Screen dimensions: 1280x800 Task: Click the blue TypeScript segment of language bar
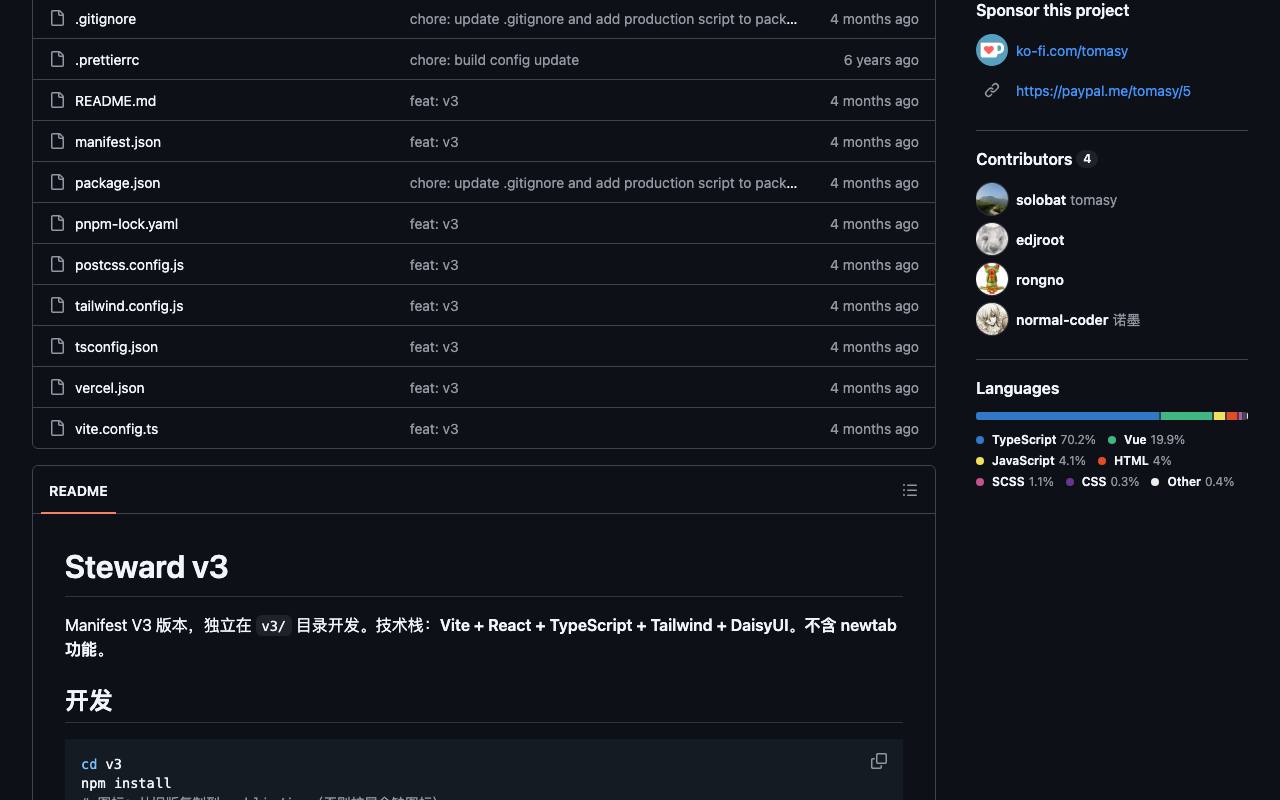tap(1067, 416)
